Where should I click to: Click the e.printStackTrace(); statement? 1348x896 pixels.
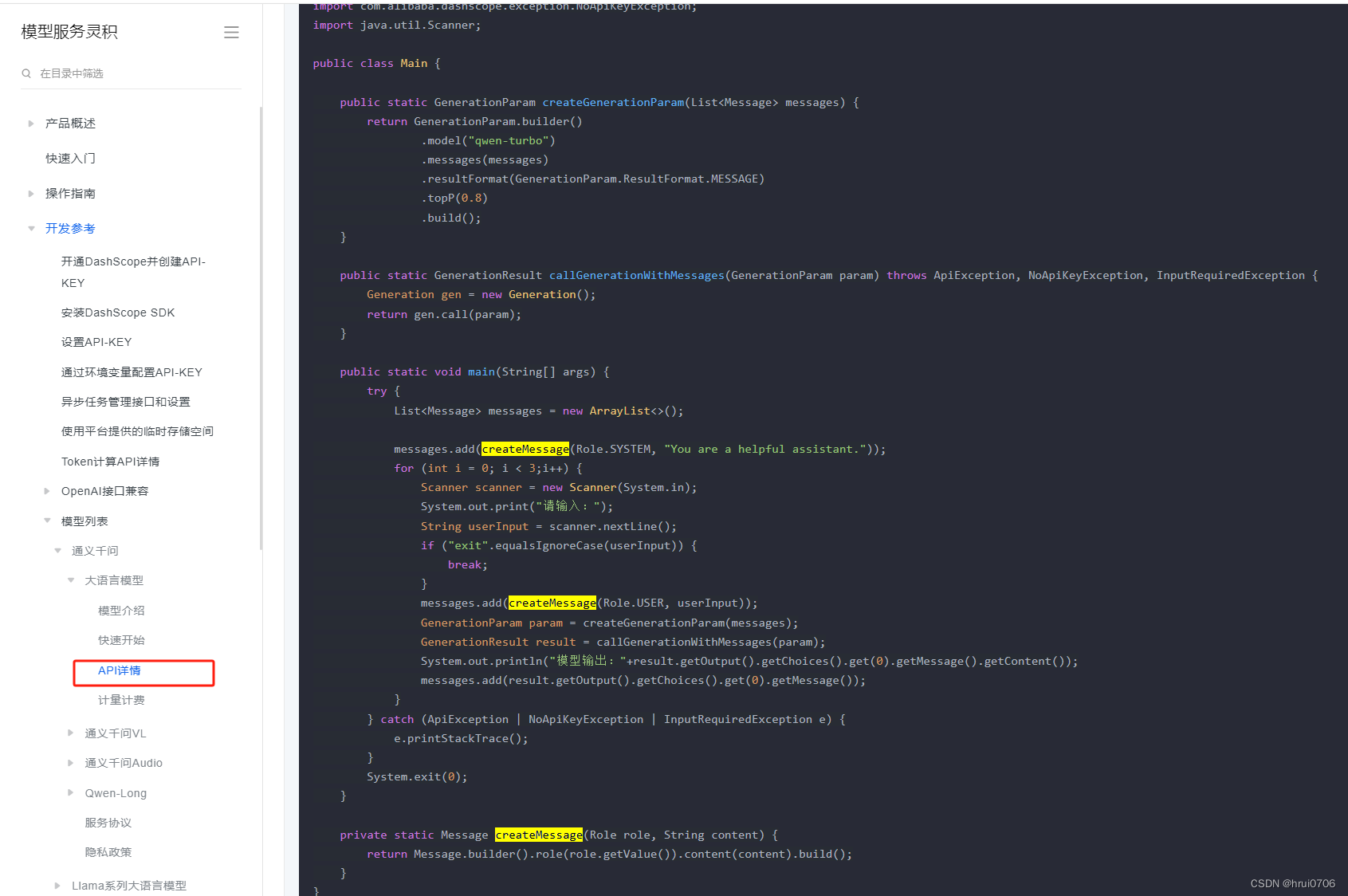point(461,738)
